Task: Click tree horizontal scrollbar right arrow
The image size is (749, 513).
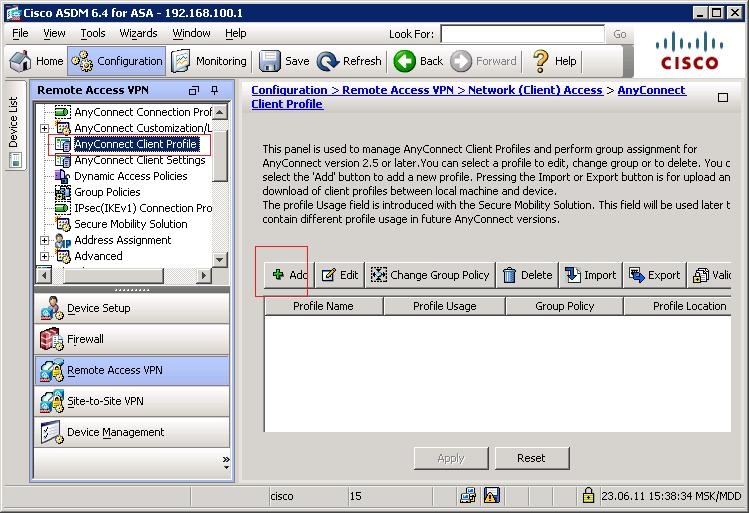Action: (x=204, y=275)
